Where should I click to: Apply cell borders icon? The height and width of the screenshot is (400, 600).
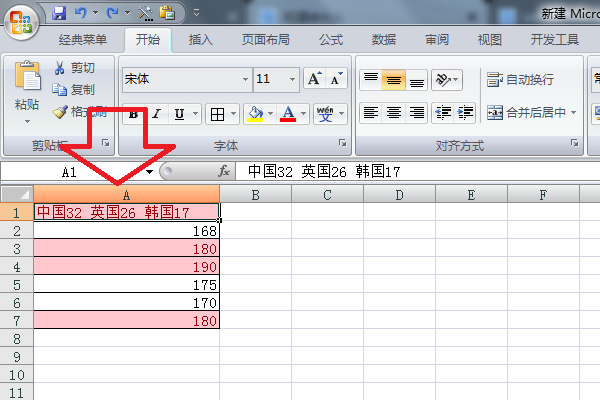pyautogui.click(x=217, y=114)
